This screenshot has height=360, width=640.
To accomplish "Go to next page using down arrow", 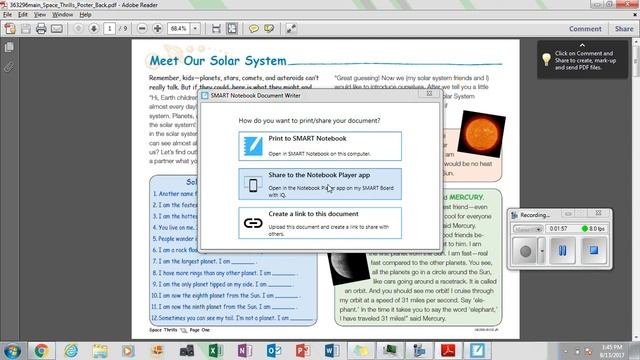I will [x=94, y=29].
